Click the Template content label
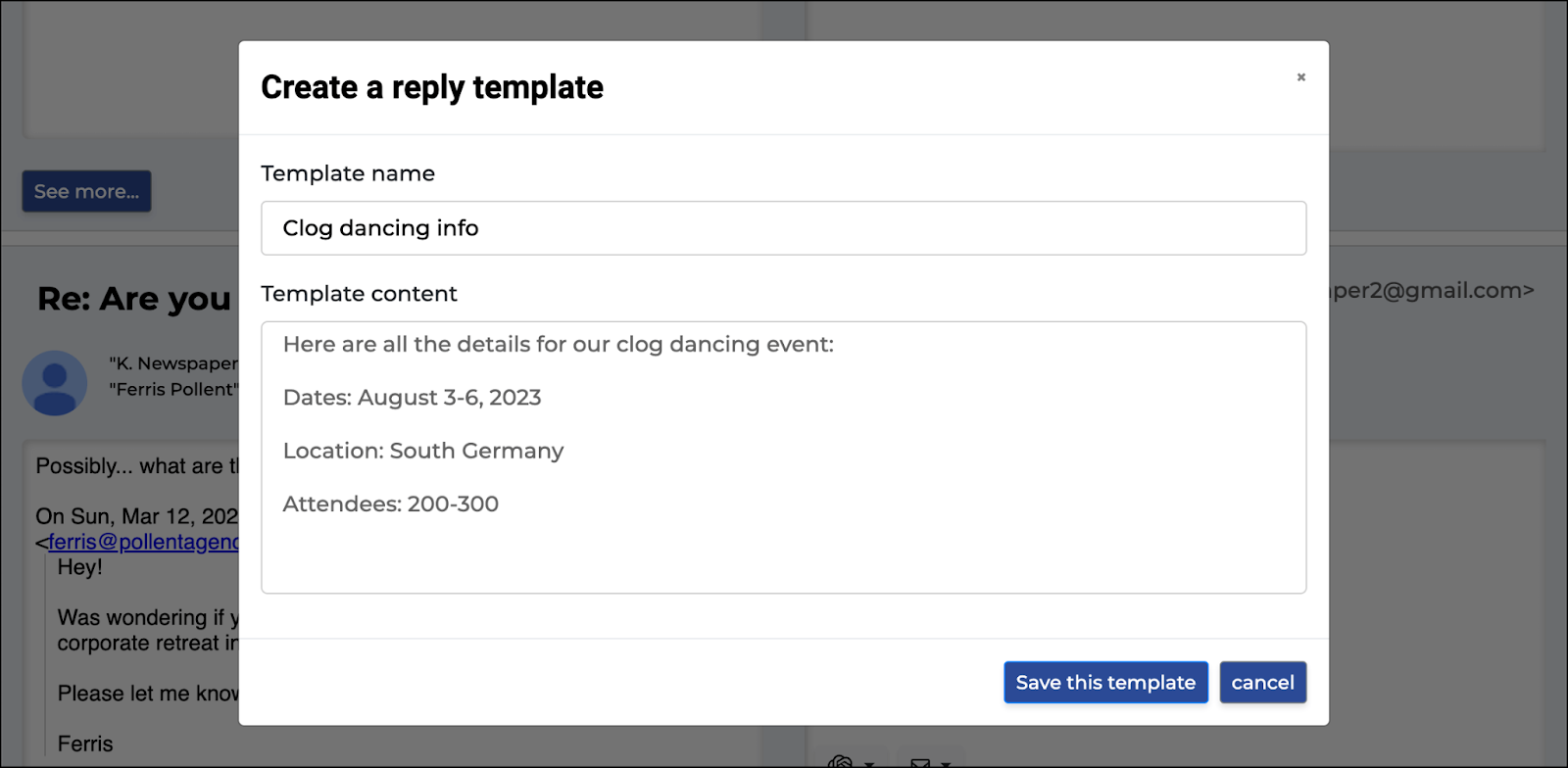This screenshot has height=768, width=1568. (359, 294)
